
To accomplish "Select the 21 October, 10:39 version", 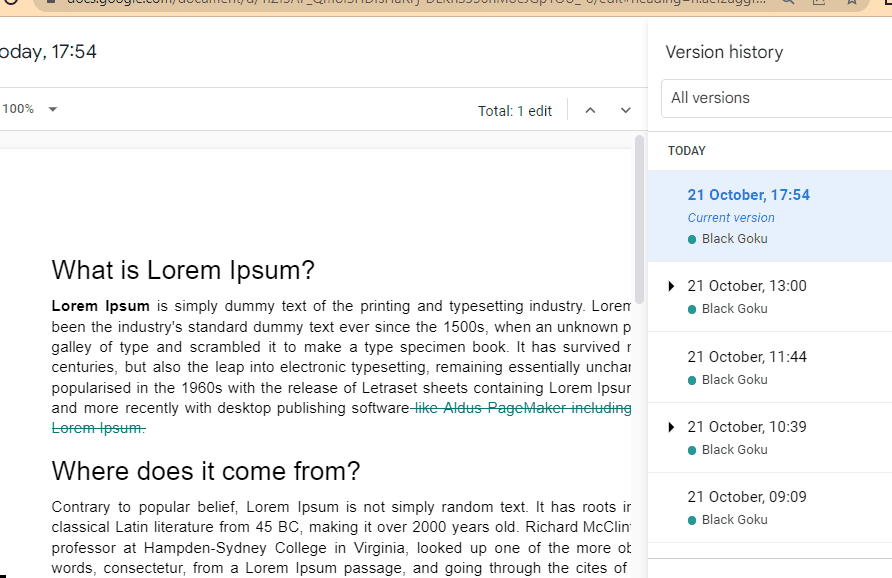I will click(770, 437).
